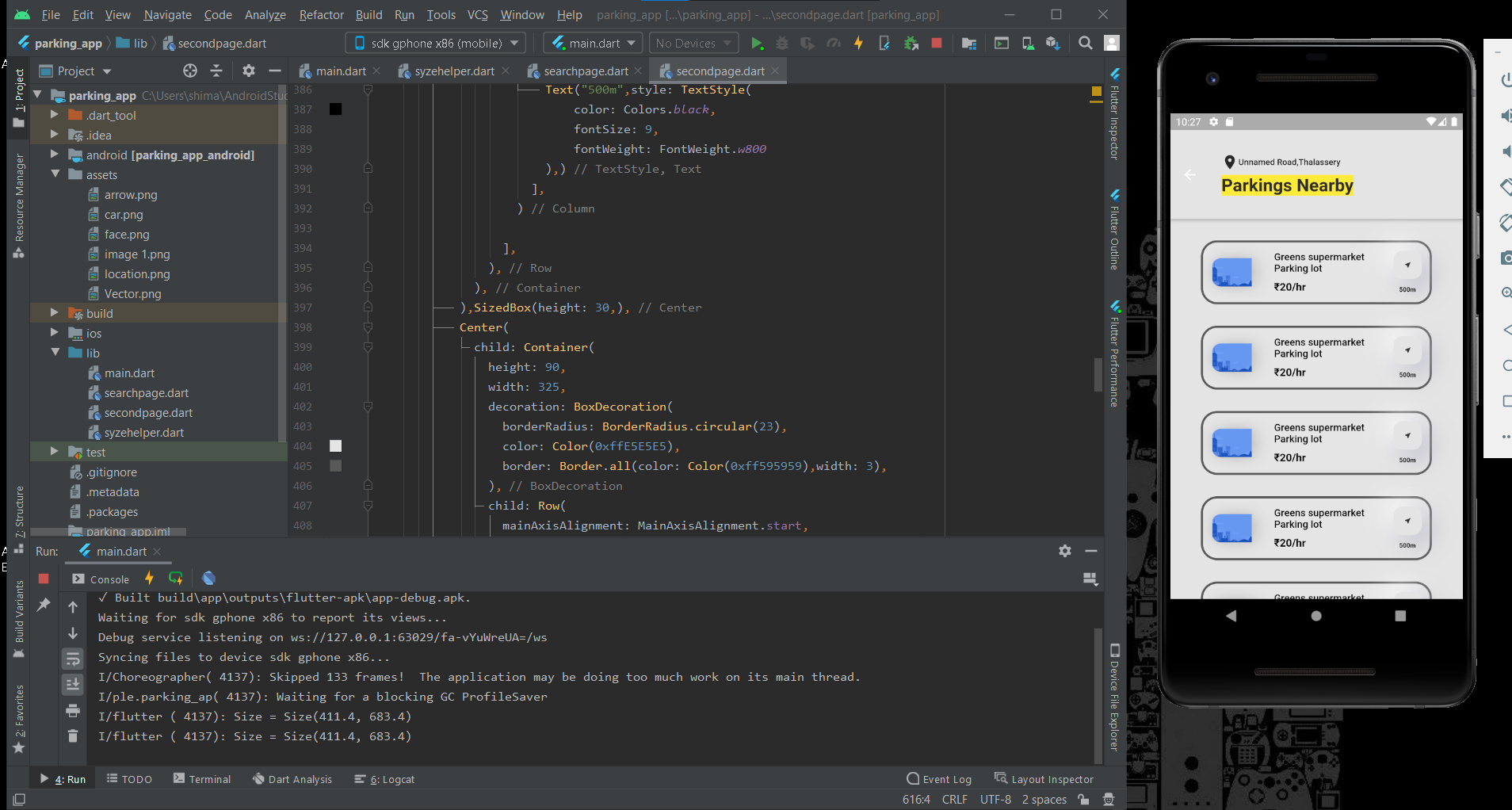Toggle soft-wrap in the run console
Screen dimensions: 1512x810
[x=74, y=659]
